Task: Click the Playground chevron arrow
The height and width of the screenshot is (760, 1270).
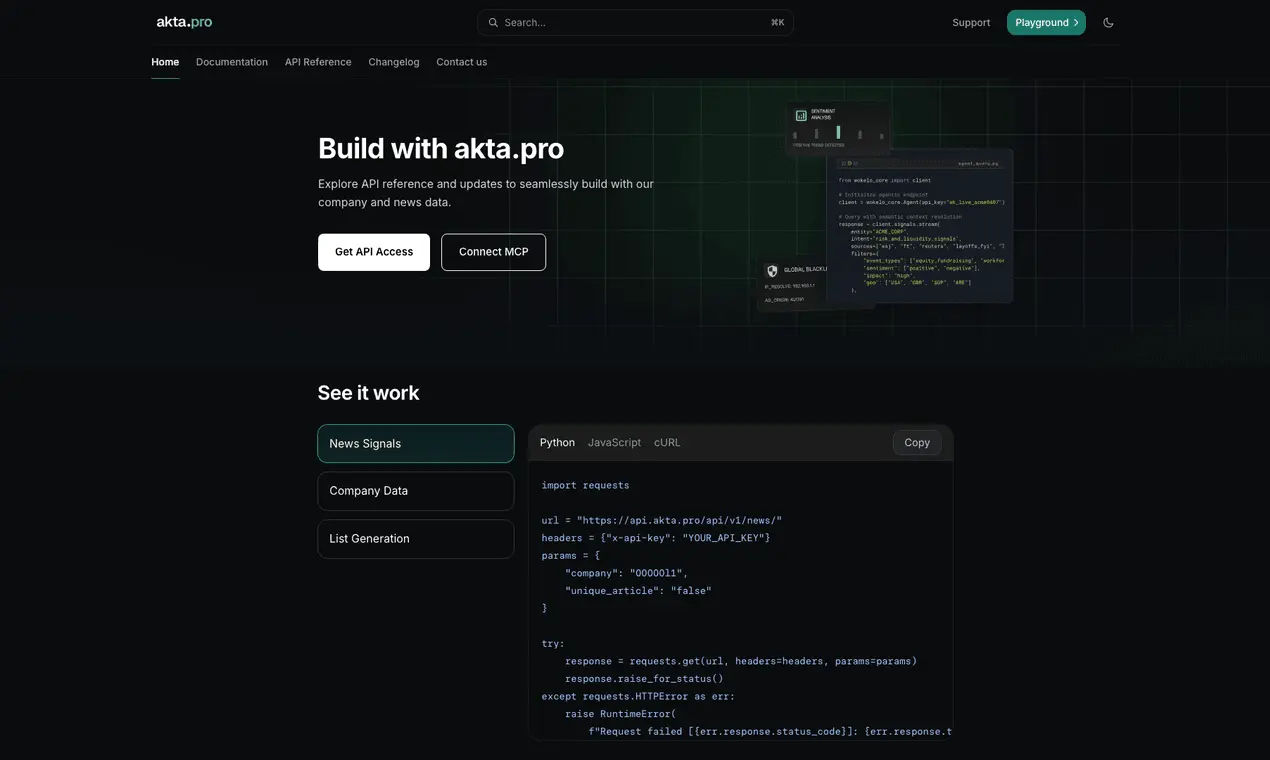Action: coord(1076,22)
